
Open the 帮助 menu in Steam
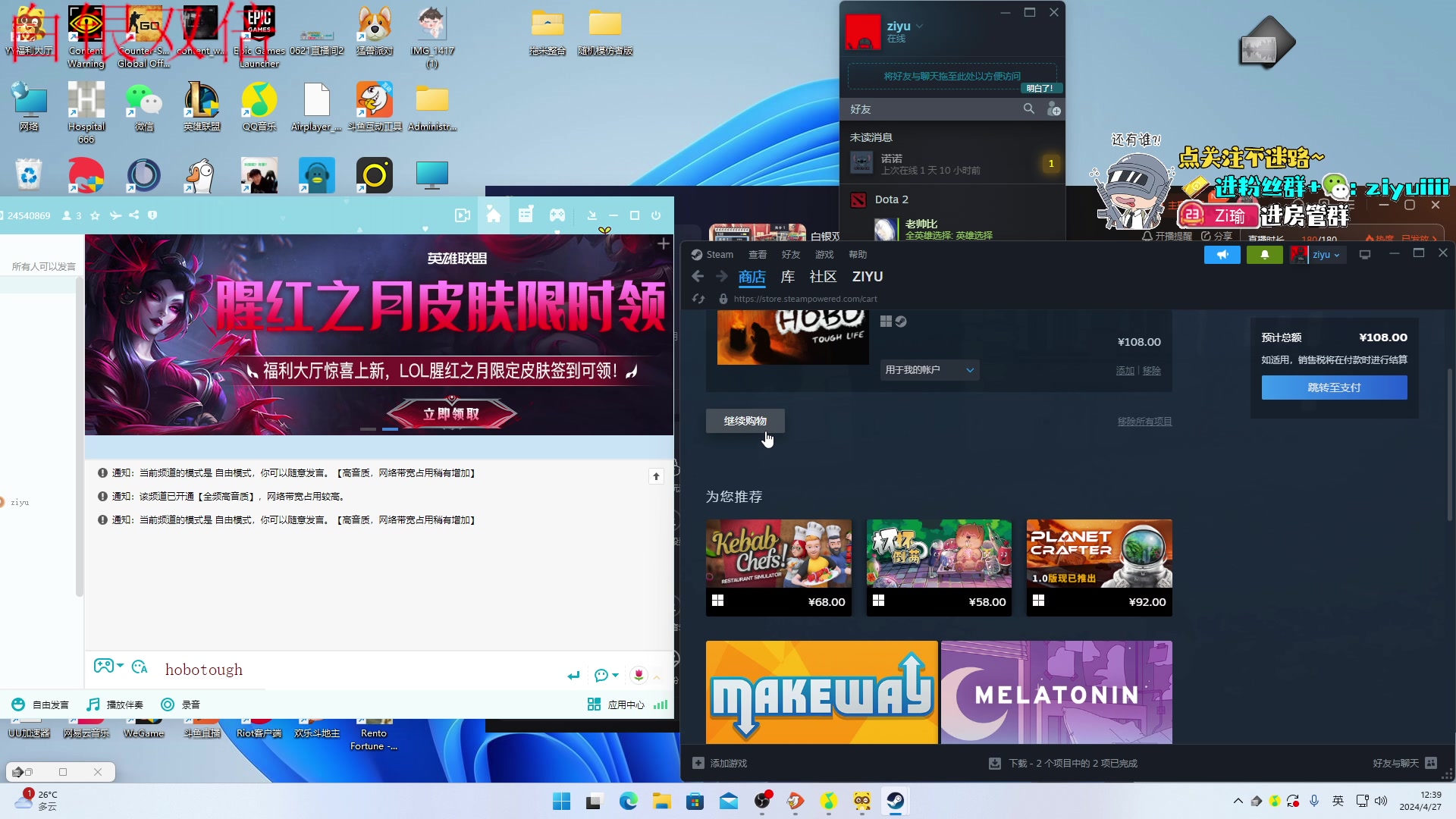(858, 255)
